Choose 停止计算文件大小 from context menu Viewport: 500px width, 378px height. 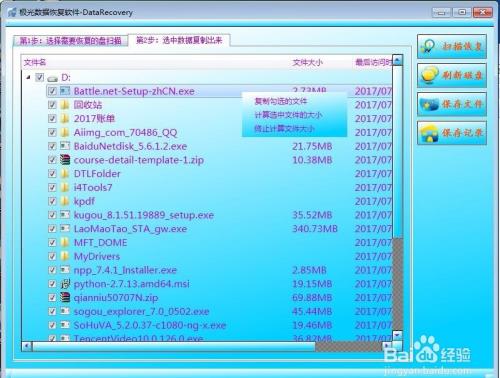pyautogui.click(x=284, y=129)
